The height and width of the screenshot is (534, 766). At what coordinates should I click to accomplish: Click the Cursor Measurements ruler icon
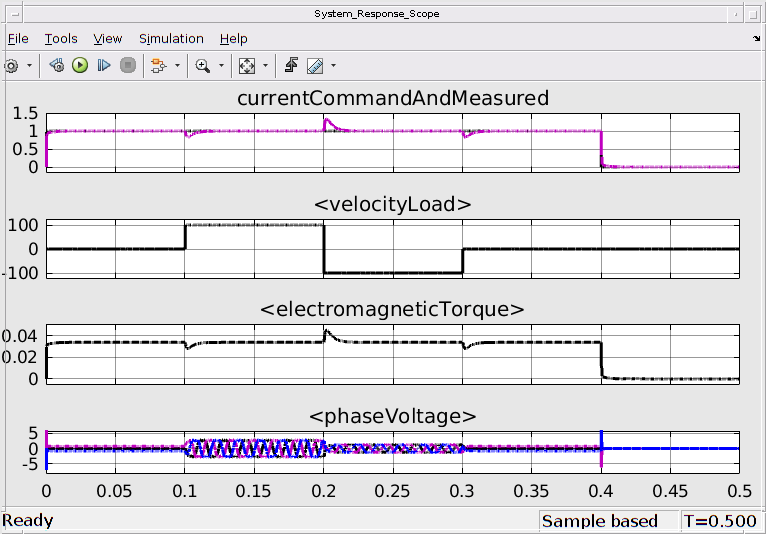(315, 65)
